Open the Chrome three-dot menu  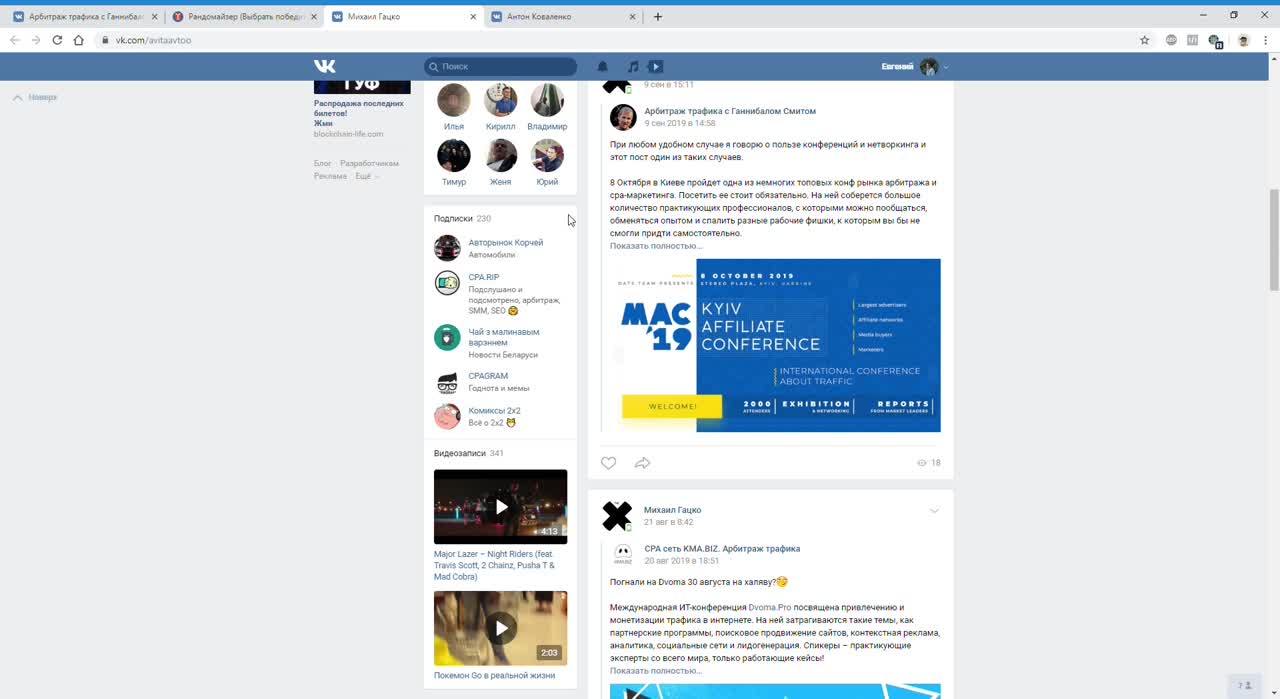tap(1266, 40)
